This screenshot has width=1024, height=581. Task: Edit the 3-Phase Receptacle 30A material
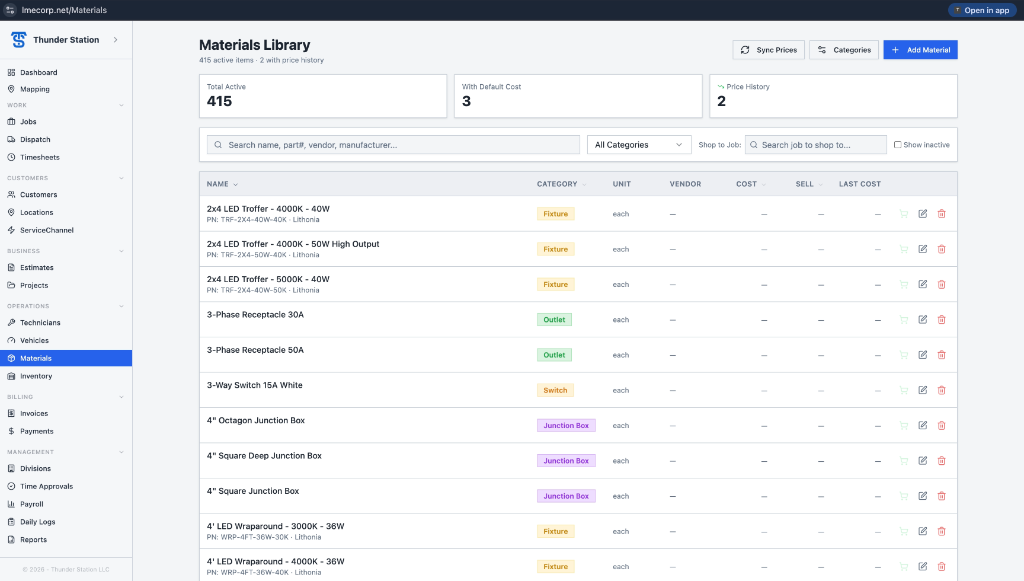tap(923, 319)
